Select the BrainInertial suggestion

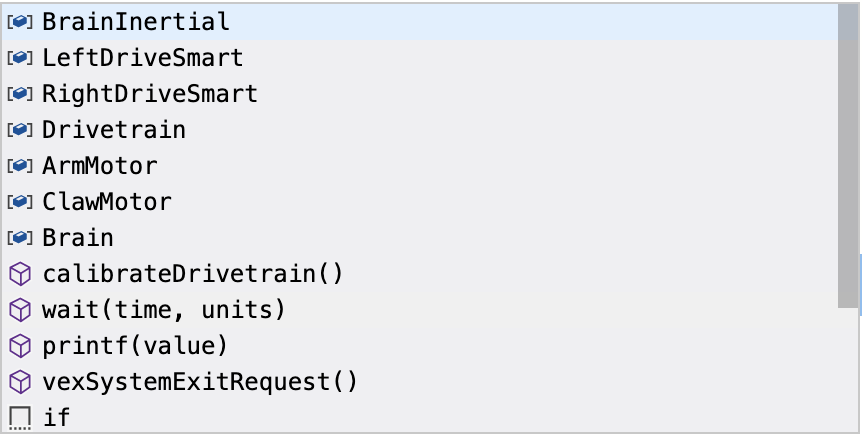tap(135, 21)
